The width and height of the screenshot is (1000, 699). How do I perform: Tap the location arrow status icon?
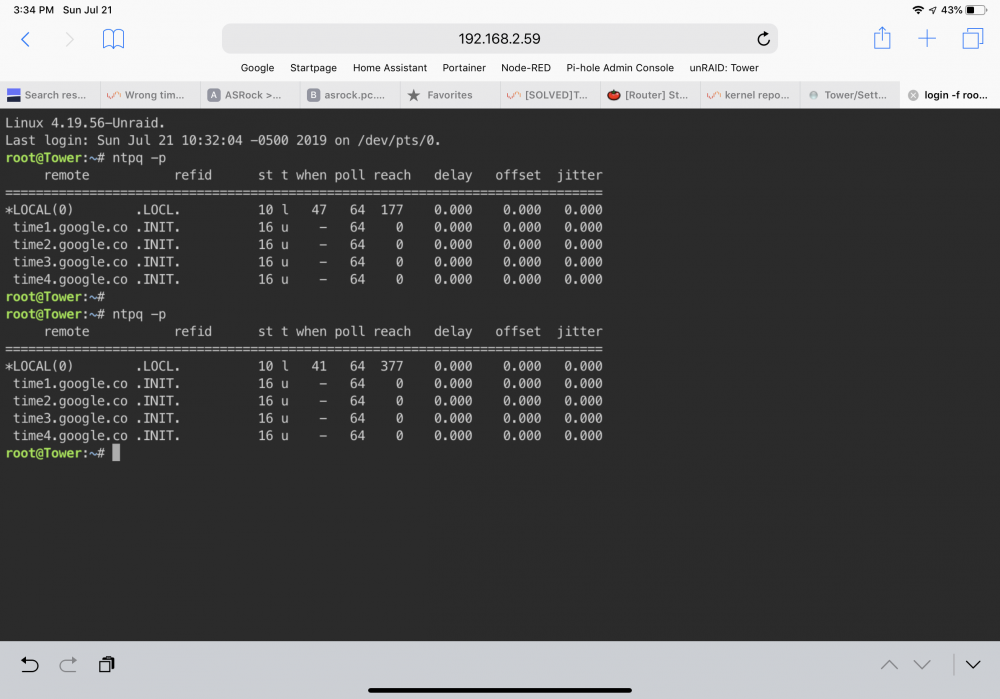[932, 10]
